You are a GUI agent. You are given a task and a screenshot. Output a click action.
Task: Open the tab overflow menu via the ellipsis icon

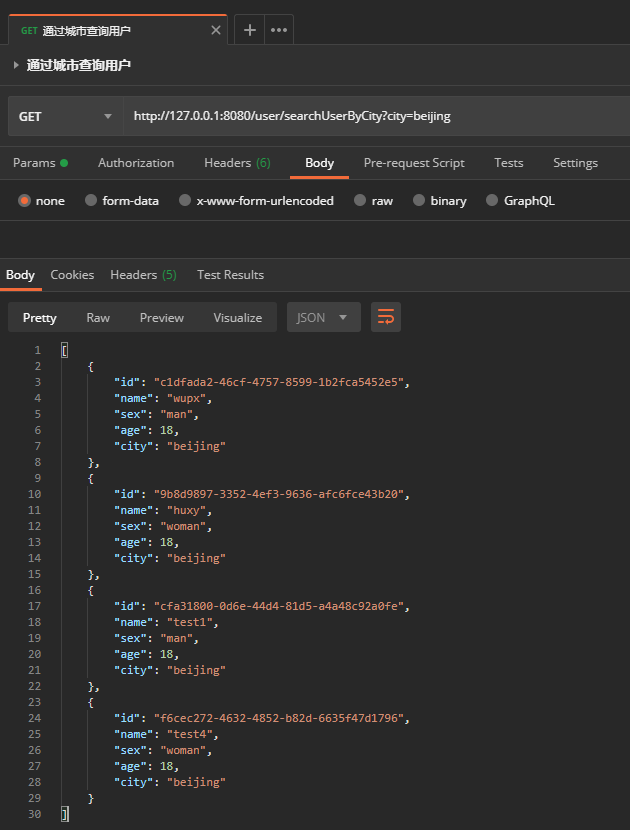coord(277,29)
